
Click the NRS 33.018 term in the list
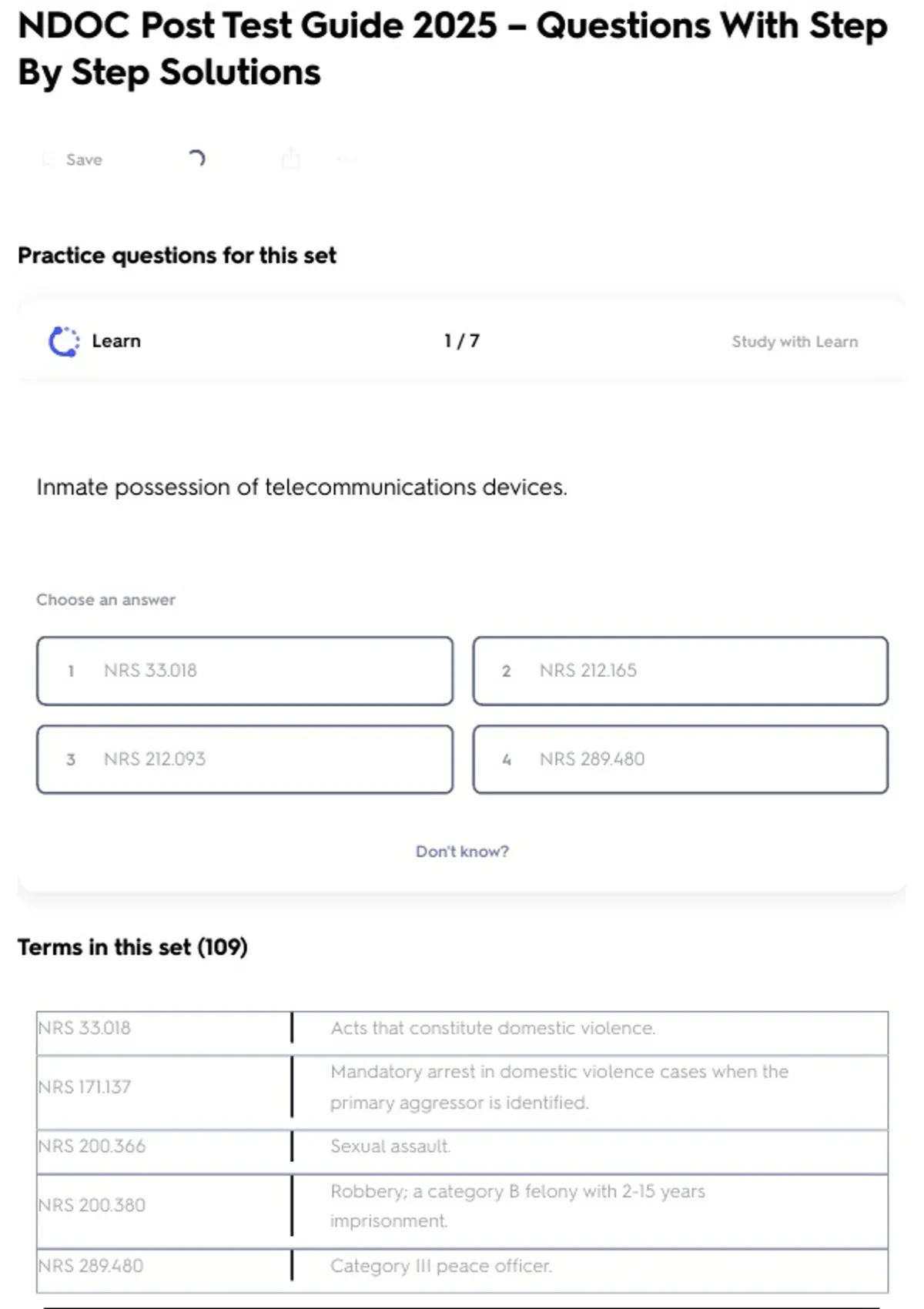pyautogui.click(x=85, y=1028)
